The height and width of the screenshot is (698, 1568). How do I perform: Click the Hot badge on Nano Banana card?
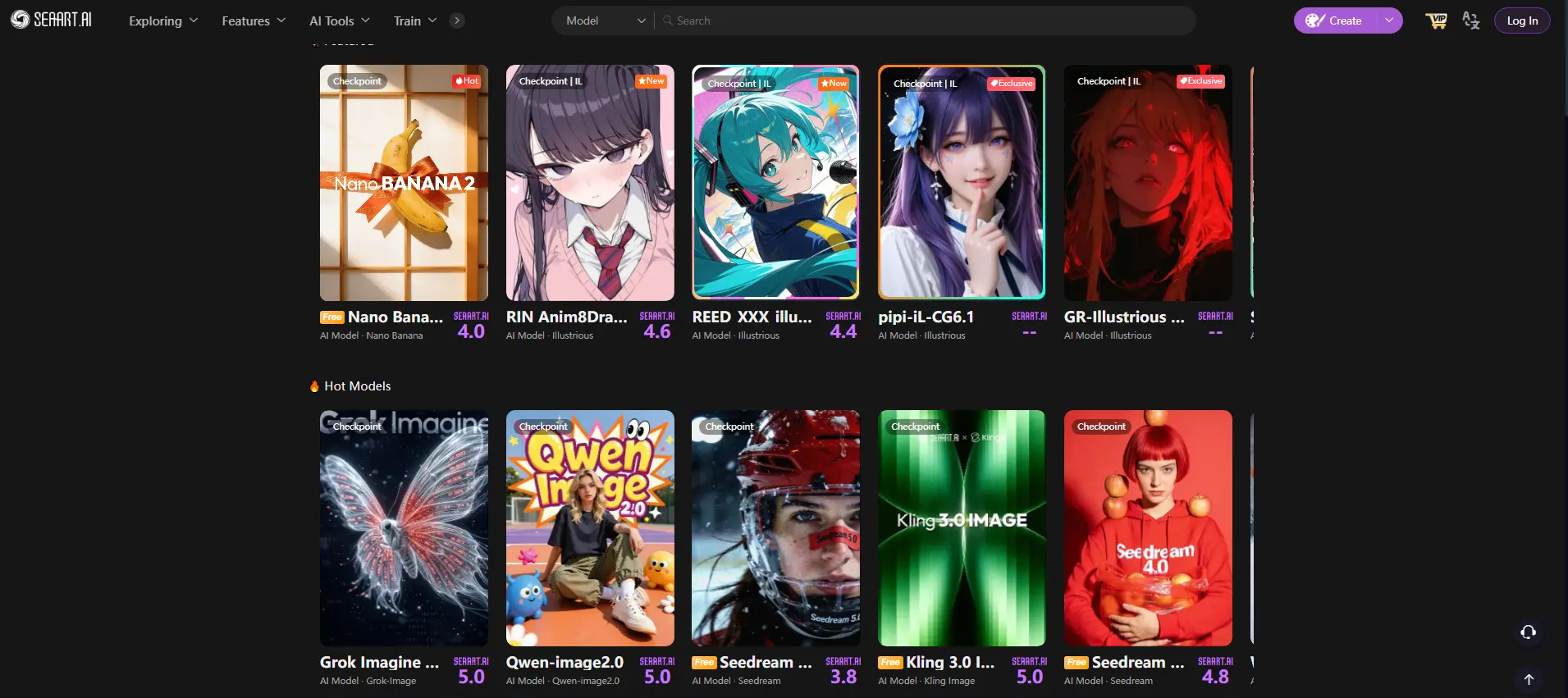pyautogui.click(x=467, y=81)
